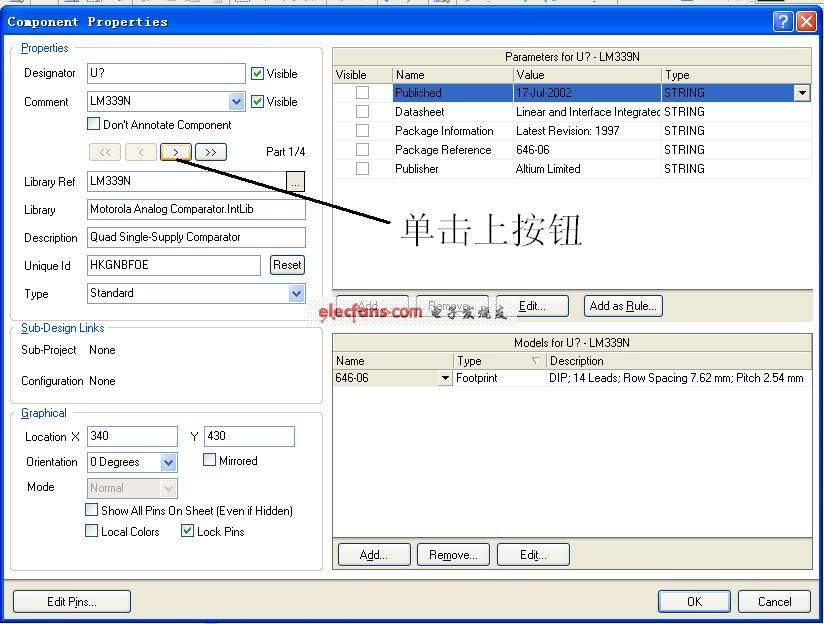
Task: Check Visible box for Publisher parameter
Action: point(362,168)
